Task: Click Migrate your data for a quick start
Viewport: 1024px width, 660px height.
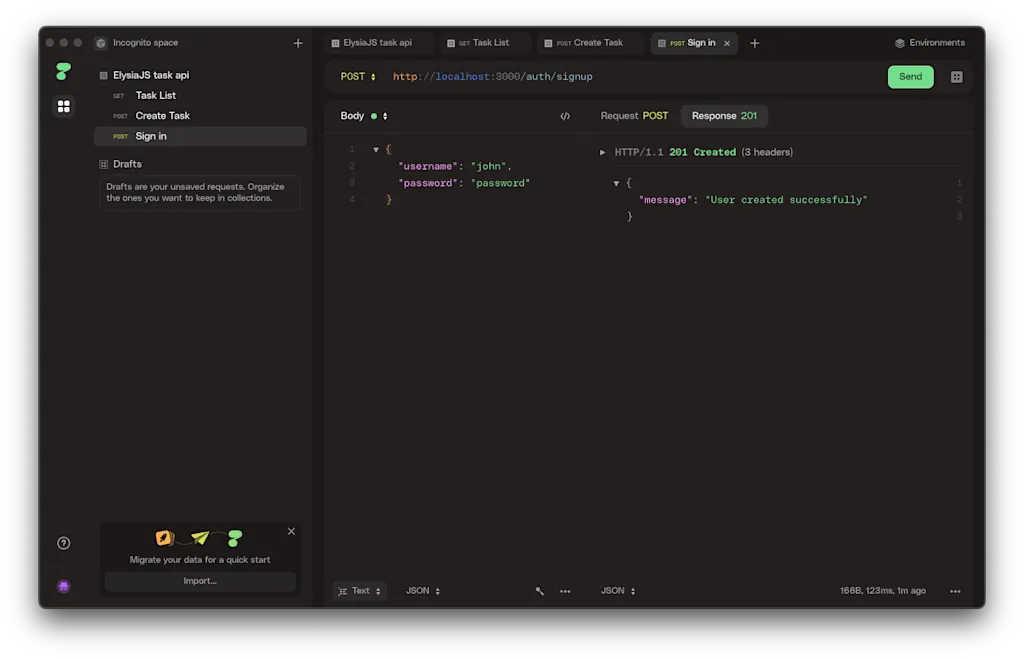Action: coord(200,560)
